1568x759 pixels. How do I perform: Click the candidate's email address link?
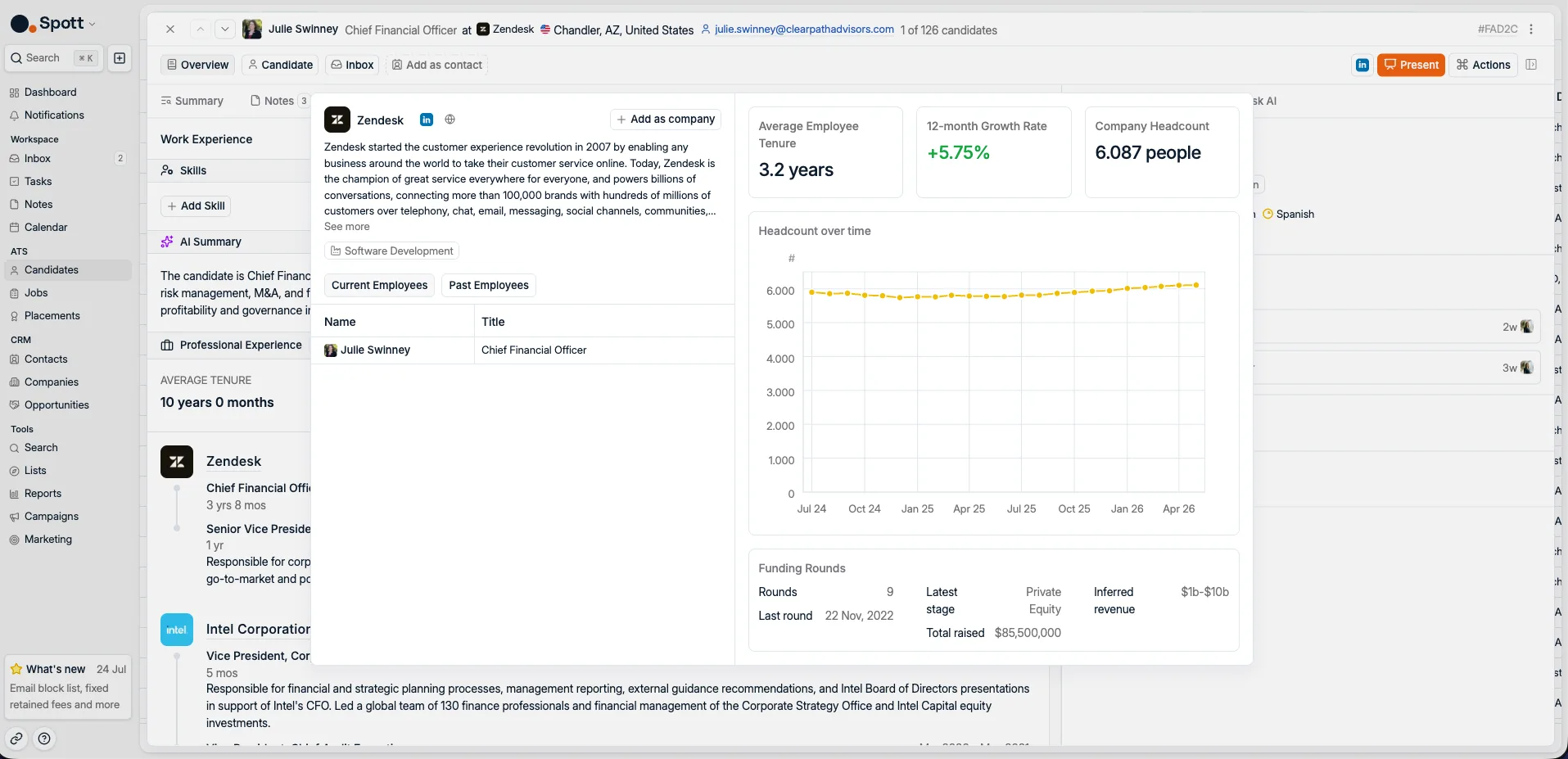coord(804,29)
